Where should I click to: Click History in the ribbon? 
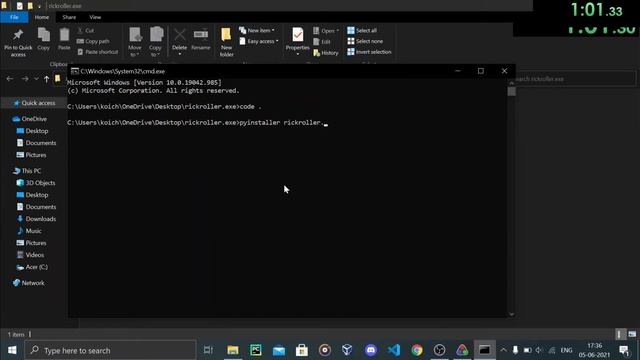pos(326,53)
